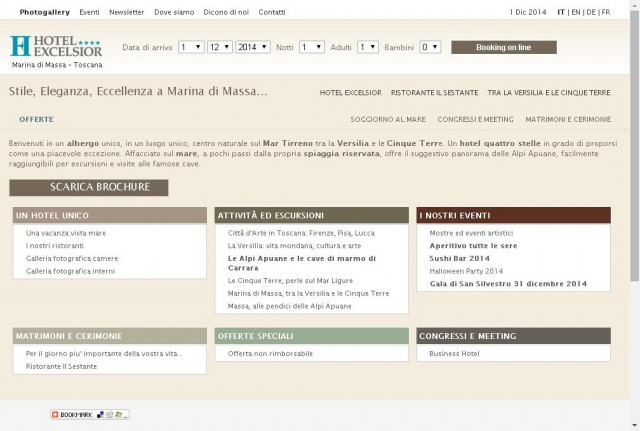Click Marina di Massa, tra la Versilia link
This screenshot has width=640, height=431.
(x=308, y=293)
